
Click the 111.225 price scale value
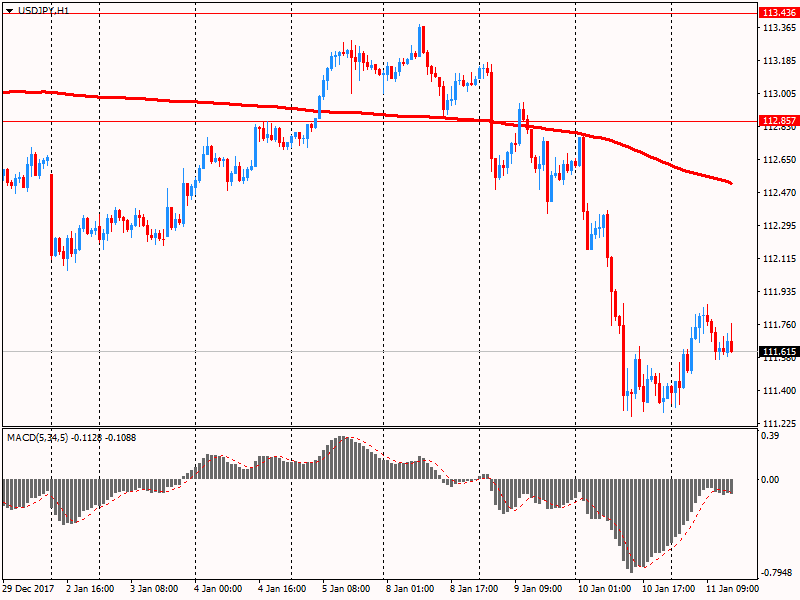pos(779,423)
